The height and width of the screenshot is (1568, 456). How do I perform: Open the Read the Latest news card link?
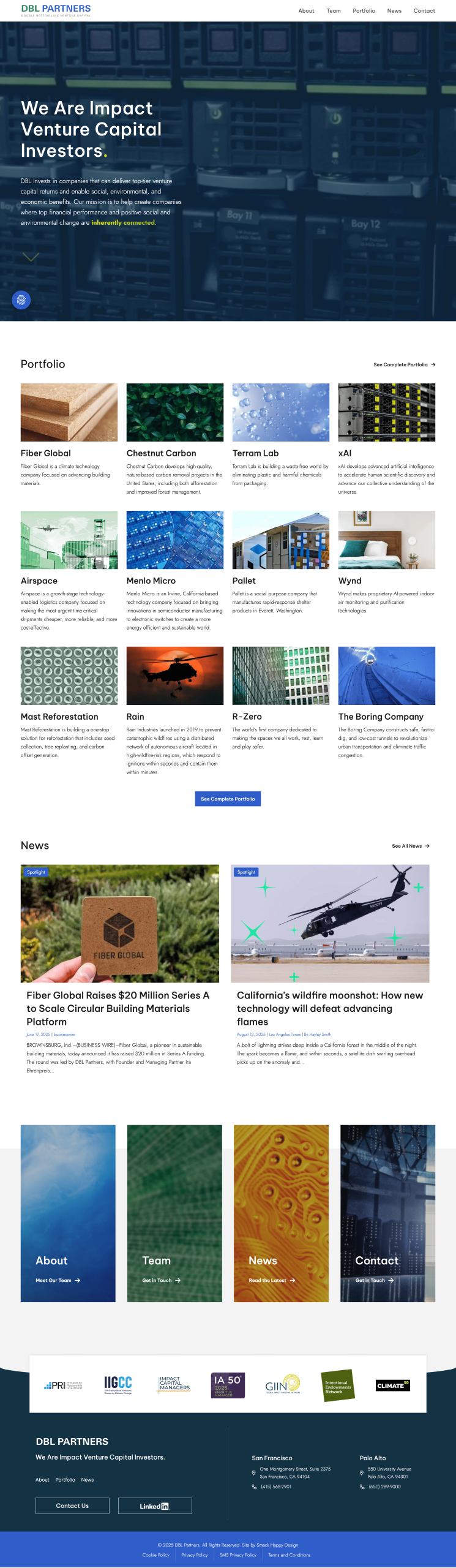tap(272, 1280)
